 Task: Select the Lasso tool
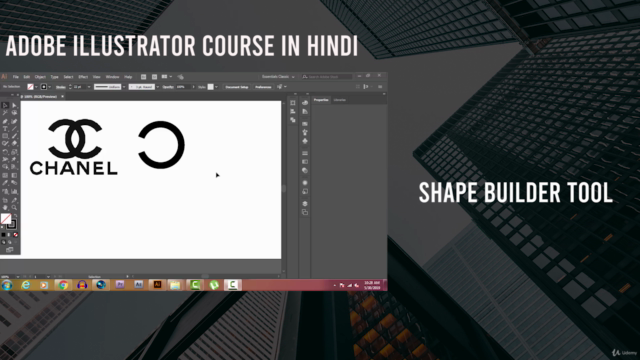[14, 113]
